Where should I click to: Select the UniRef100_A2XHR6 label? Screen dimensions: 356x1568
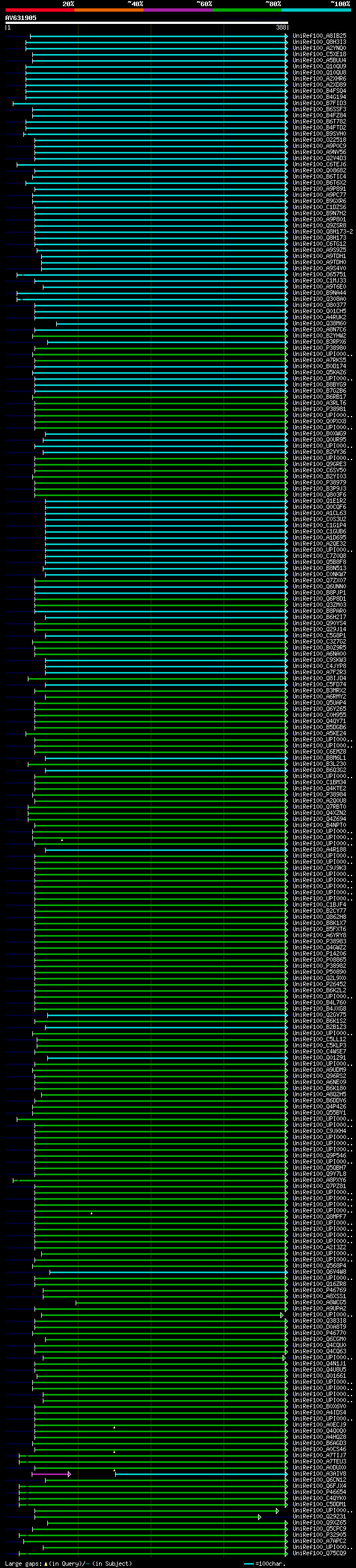319,78
